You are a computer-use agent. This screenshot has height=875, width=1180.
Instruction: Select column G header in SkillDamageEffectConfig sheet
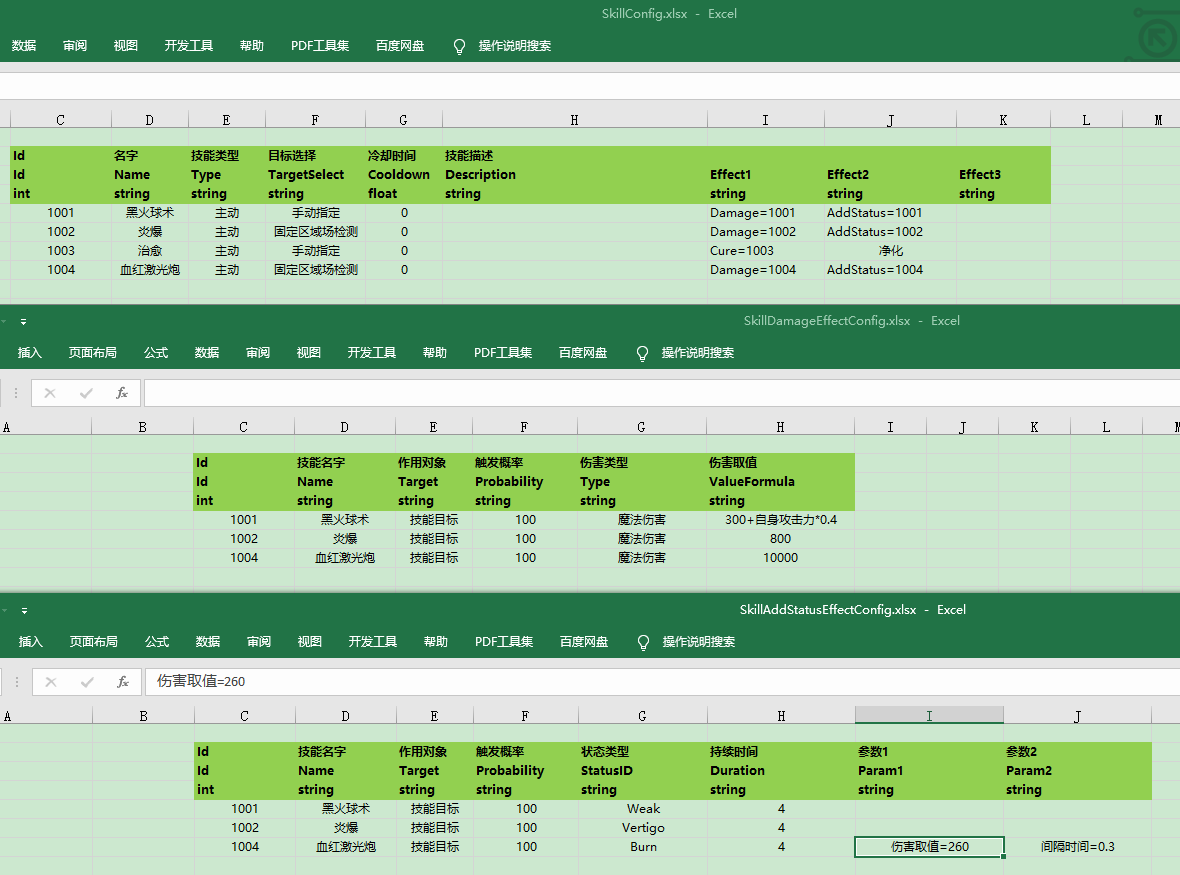click(x=641, y=427)
